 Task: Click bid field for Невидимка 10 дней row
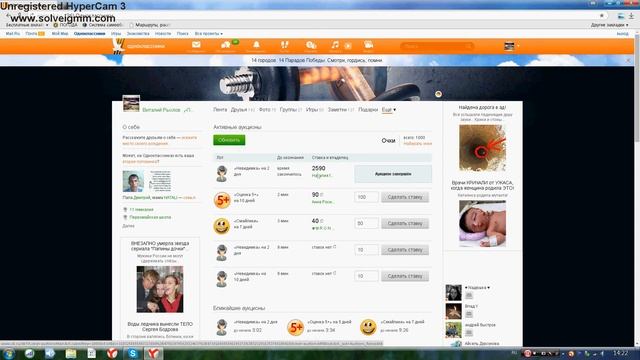[366, 276]
